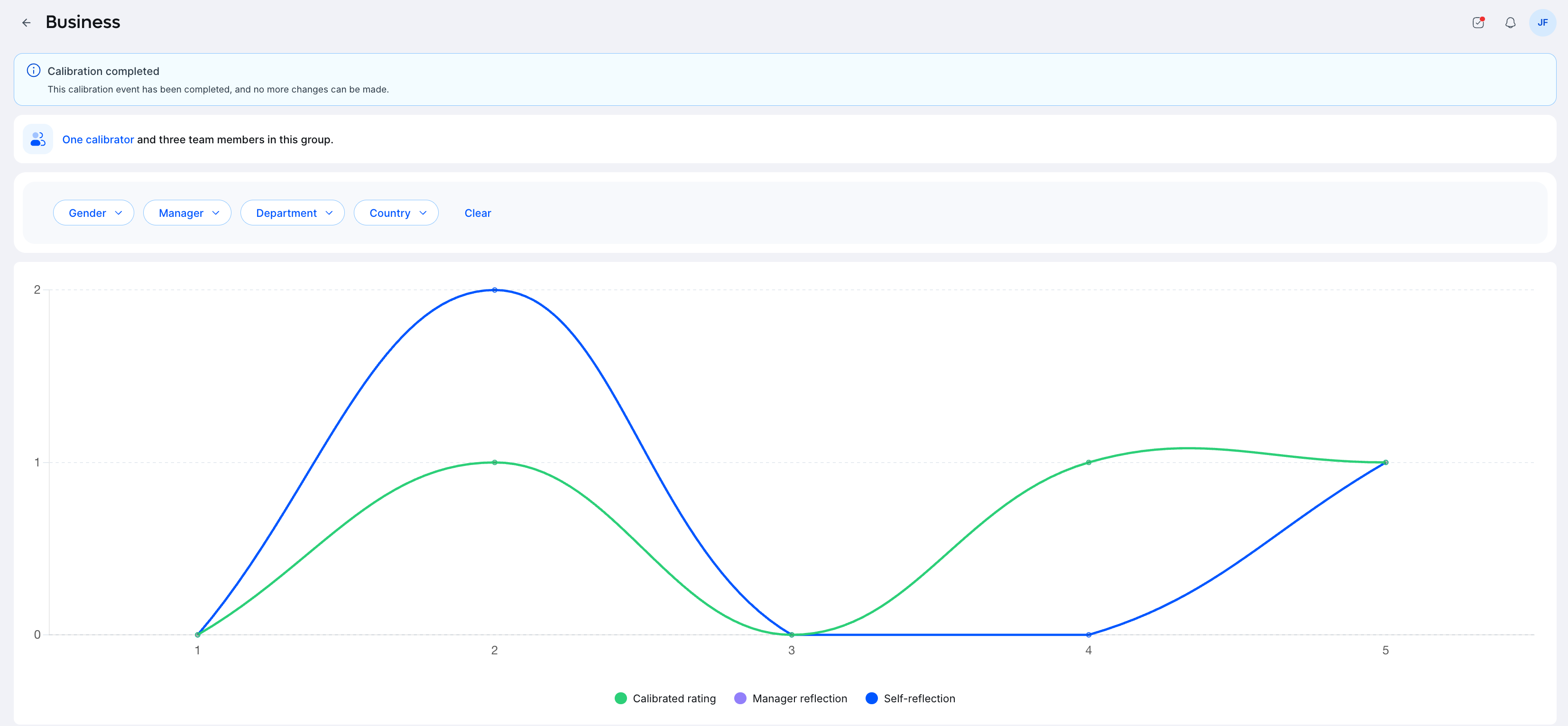1568x726 pixels.
Task: Open the tasks checklist icon with red dot
Action: click(1478, 22)
